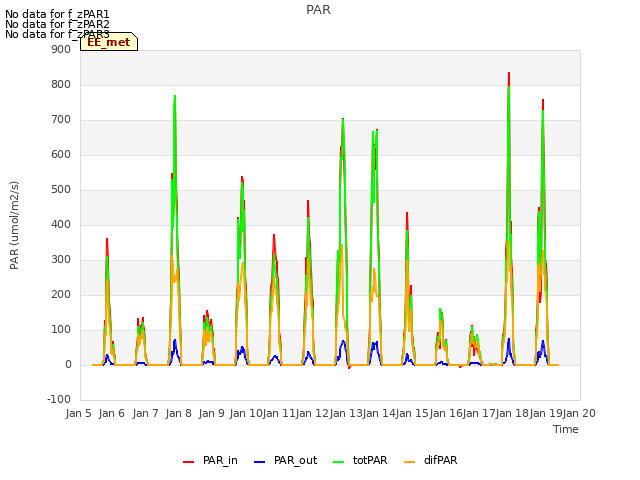Click the 800 y-axis tick label
The width and height of the screenshot is (640, 480).
click(61, 84)
